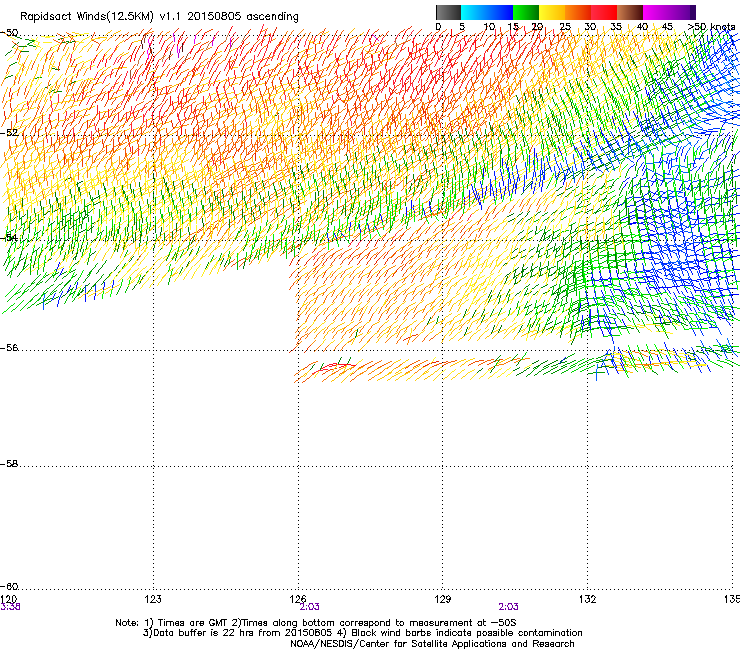Click the "126" longitude axis label
Image resolution: width=740 pixels, height=650 pixels.
(x=298, y=599)
